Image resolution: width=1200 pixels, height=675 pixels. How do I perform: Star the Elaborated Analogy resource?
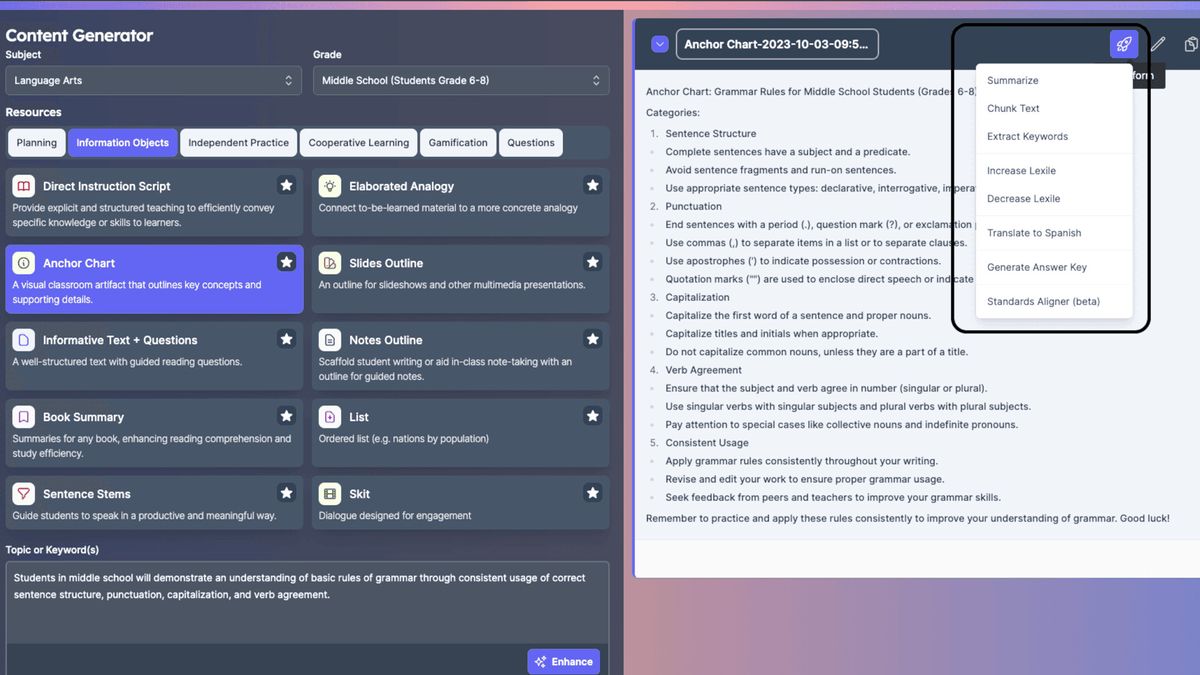593,185
